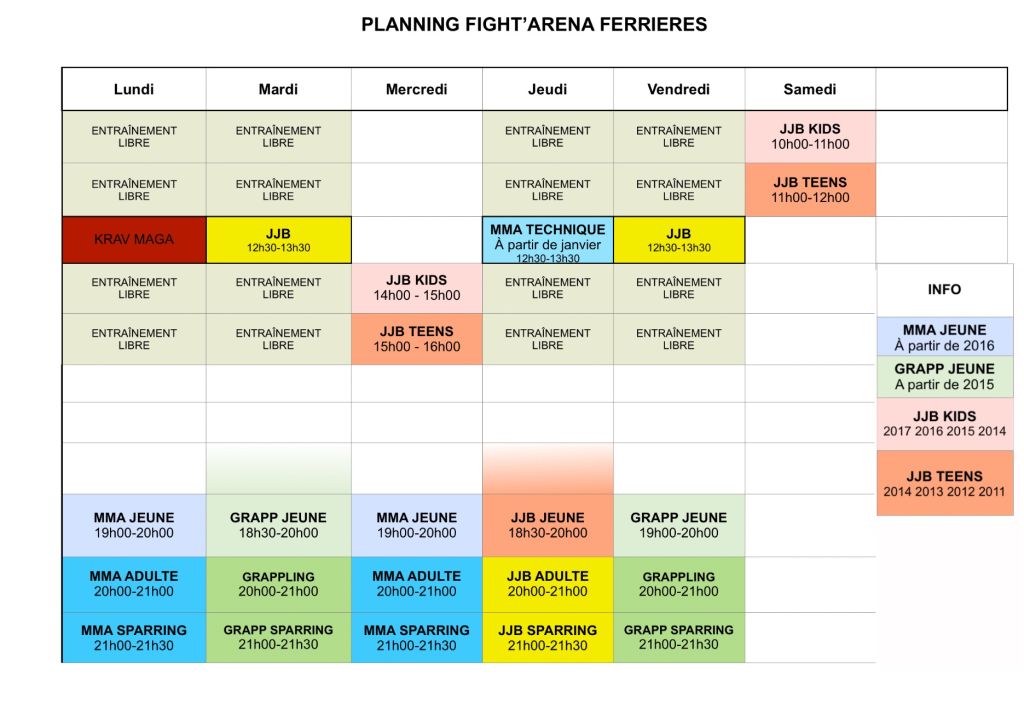The width and height of the screenshot is (1024, 704).
Task: Click the PLANNING FIGHT'ARENA FERRIERES title
Action: (x=534, y=25)
